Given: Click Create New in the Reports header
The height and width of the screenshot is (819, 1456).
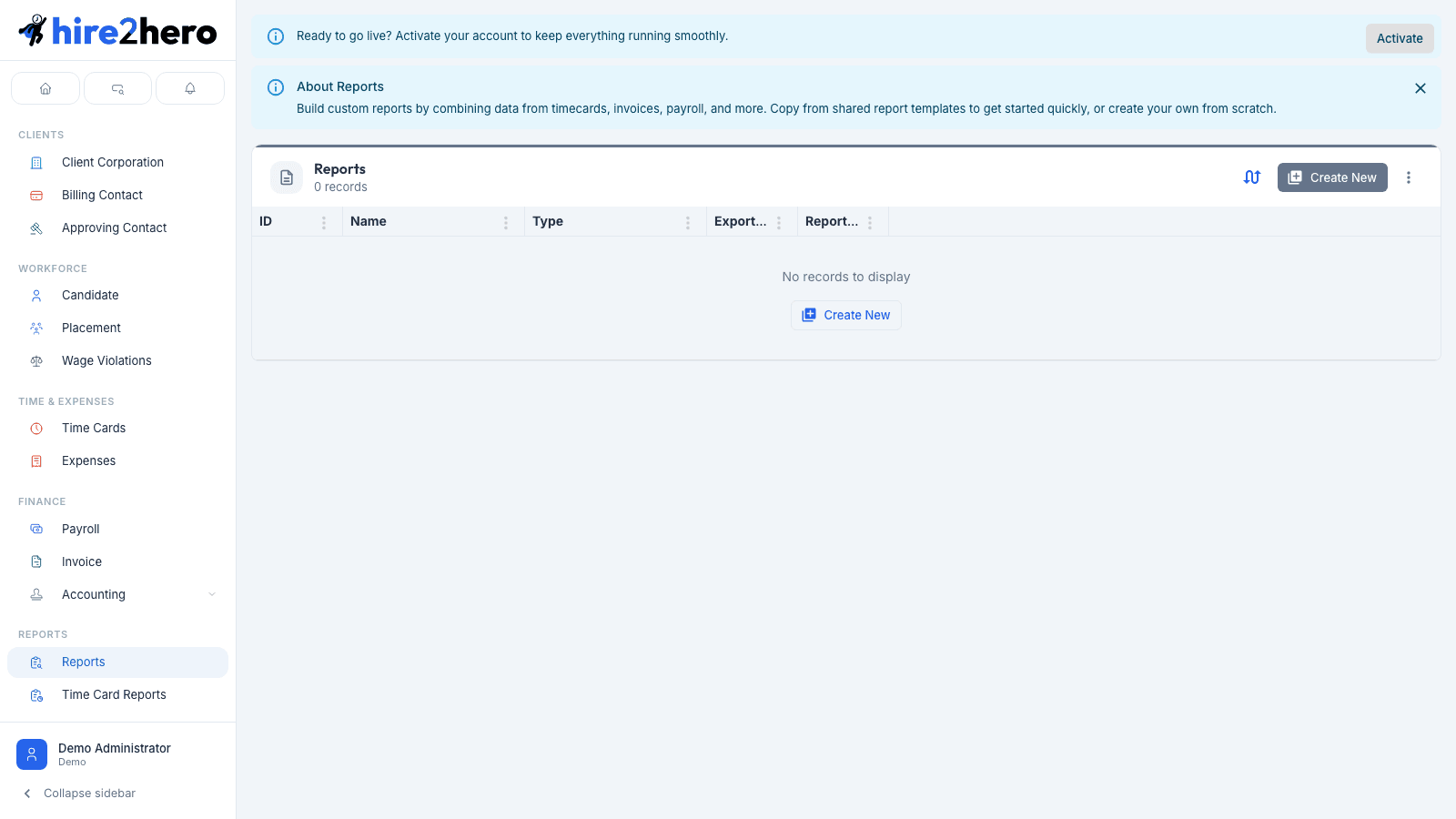Looking at the screenshot, I should click(x=1332, y=177).
